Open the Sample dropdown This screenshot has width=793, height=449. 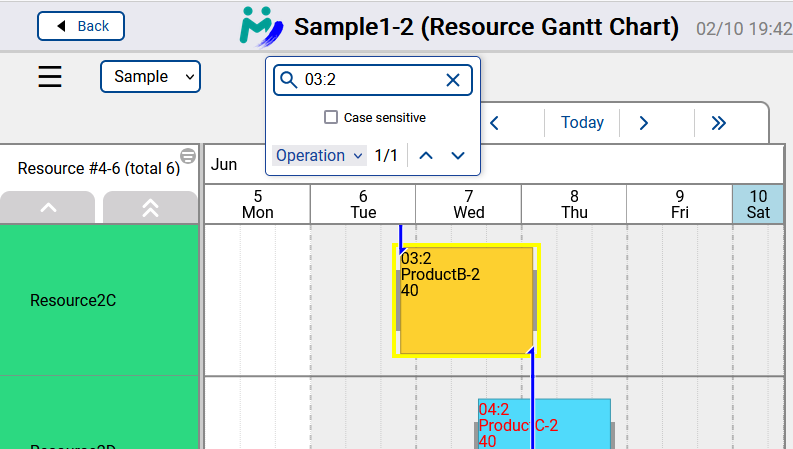tap(150, 77)
